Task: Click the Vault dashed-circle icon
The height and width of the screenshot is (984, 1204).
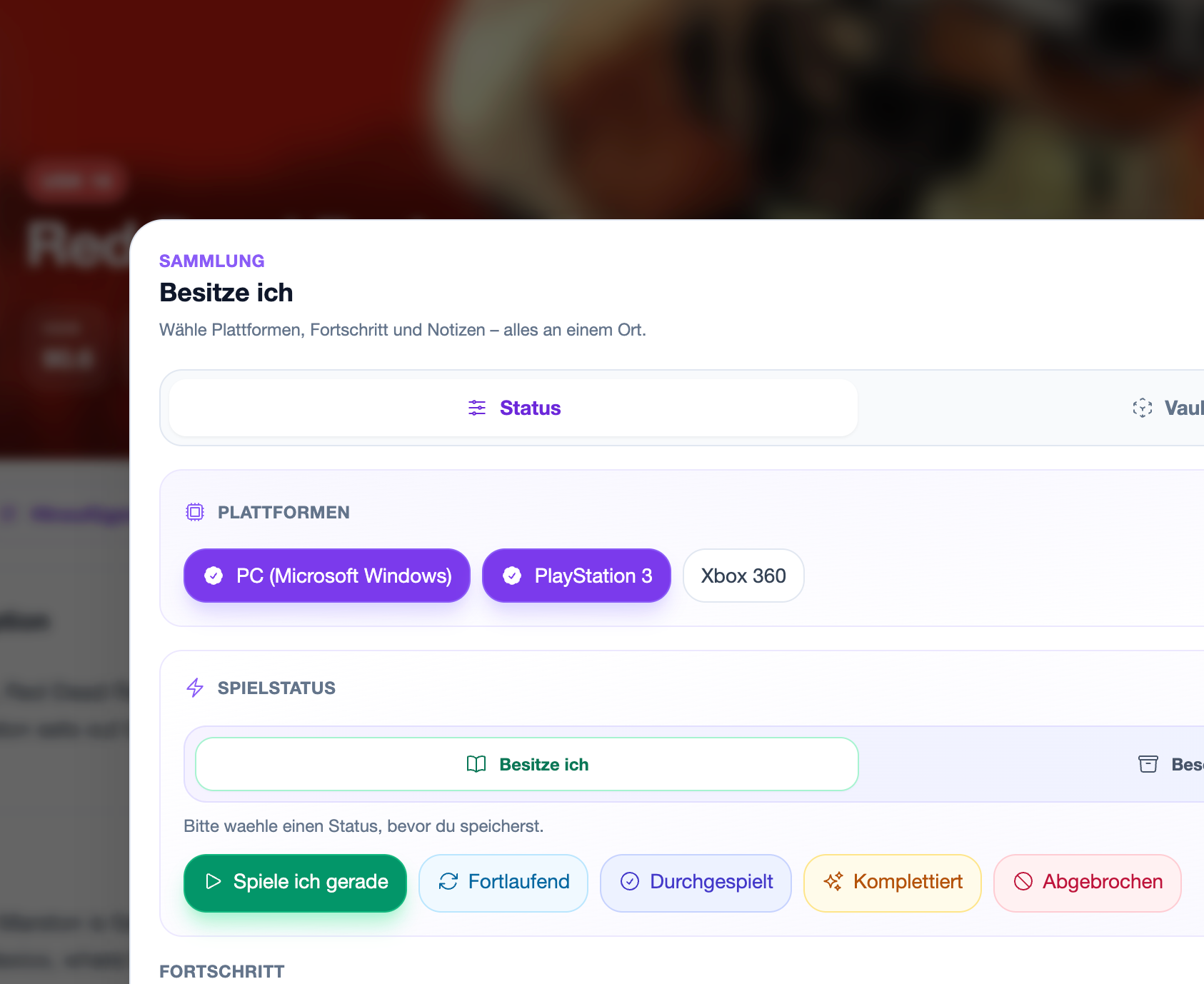Action: click(x=1142, y=408)
